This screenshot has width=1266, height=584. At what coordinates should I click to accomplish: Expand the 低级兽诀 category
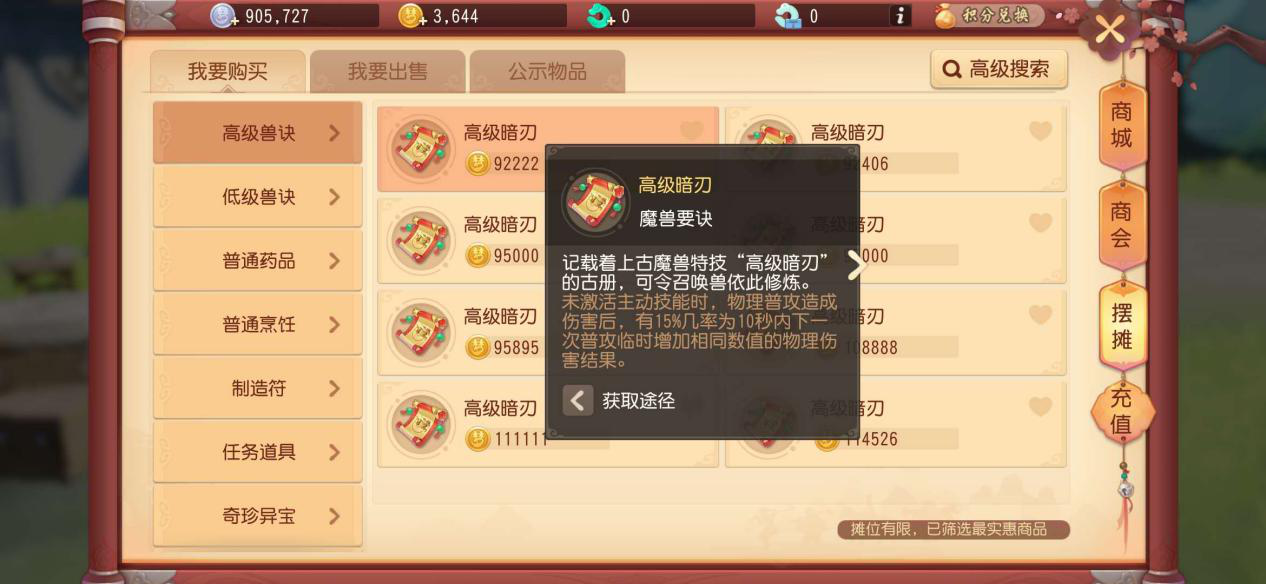(x=257, y=197)
